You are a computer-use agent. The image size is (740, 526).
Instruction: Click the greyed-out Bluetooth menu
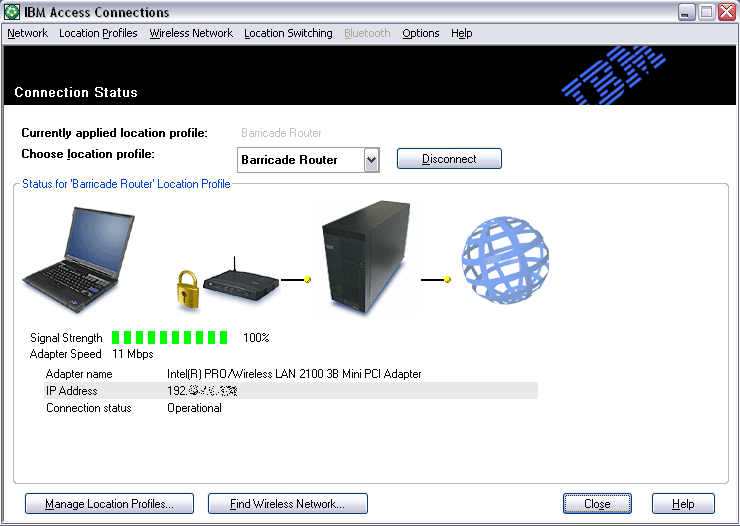tap(367, 33)
